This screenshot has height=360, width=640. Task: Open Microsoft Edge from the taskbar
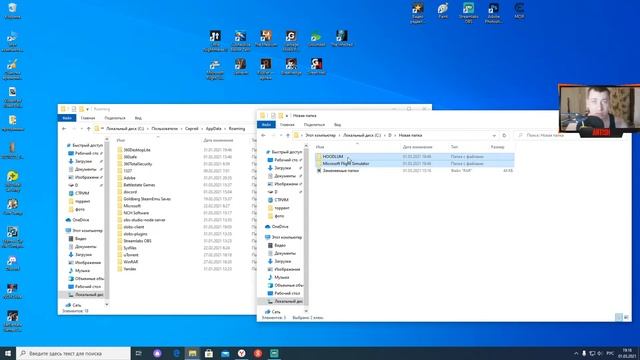(x=176, y=353)
